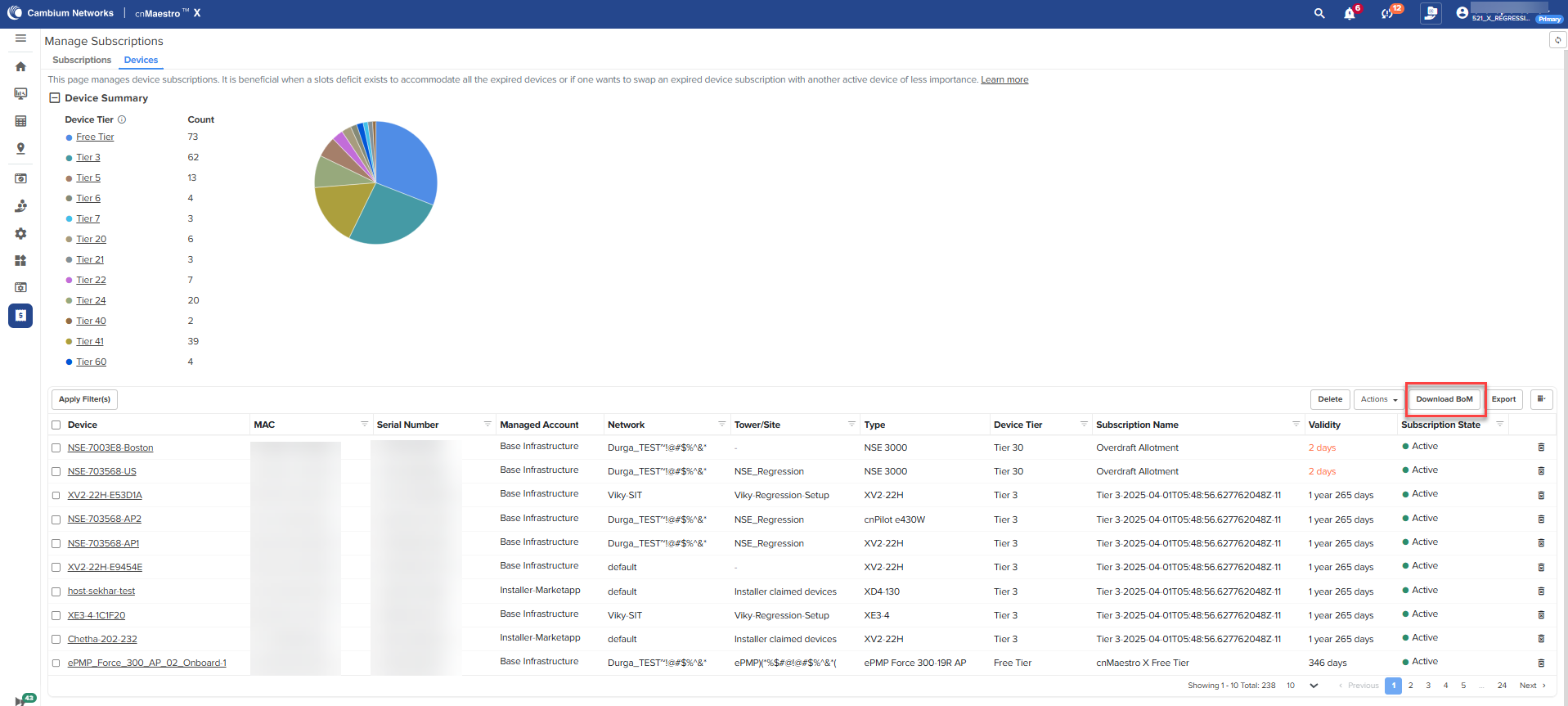Tick the checkbox for host-sekhar-test
This screenshot has height=706, width=1568.
click(56, 591)
